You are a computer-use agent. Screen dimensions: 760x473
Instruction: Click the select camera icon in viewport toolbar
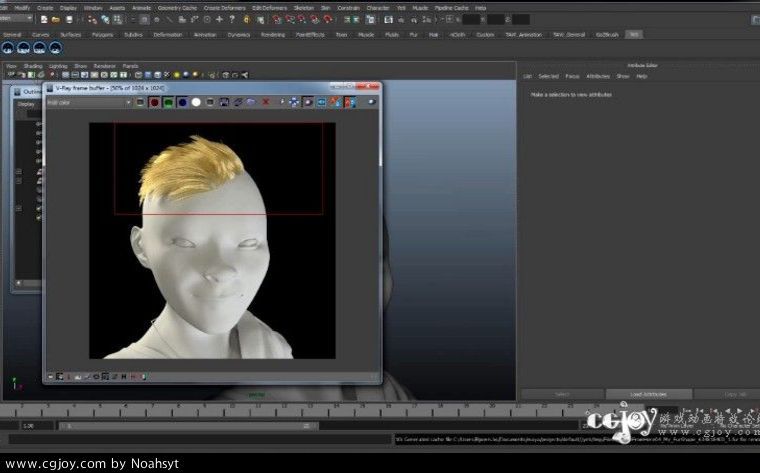[12, 75]
